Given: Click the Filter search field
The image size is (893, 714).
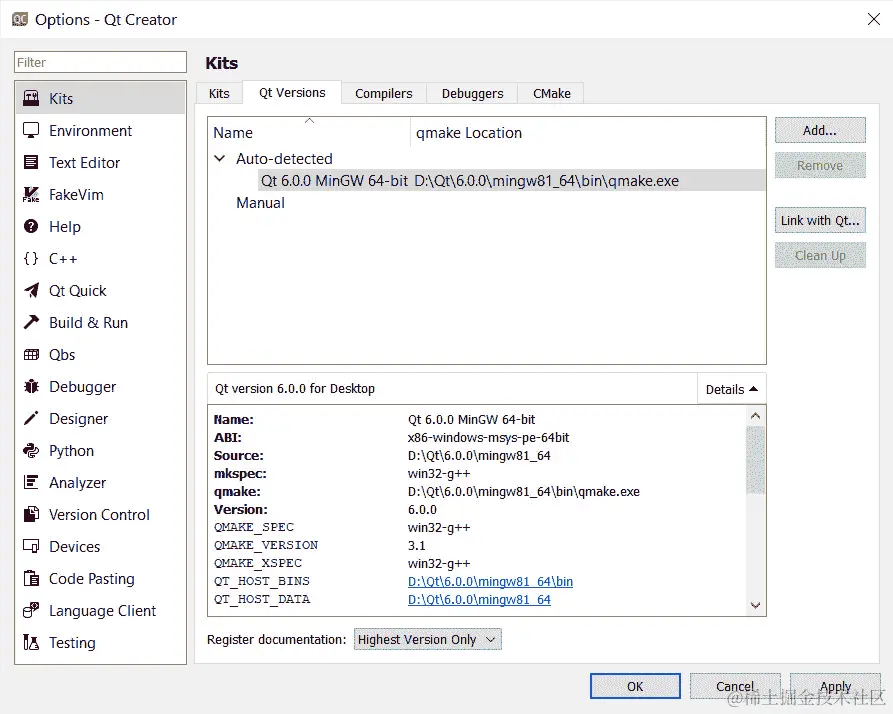Looking at the screenshot, I should (100, 62).
